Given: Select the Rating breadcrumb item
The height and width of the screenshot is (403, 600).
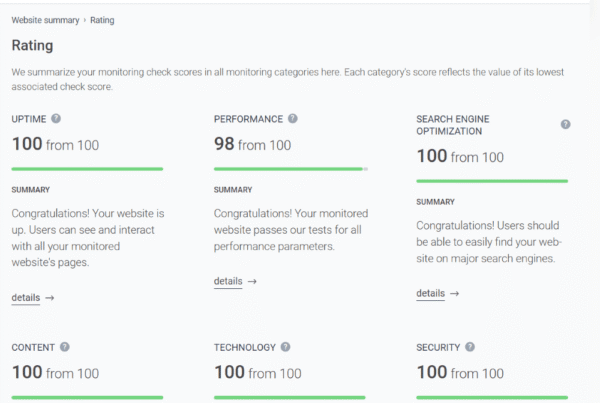Looking at the screenshot, I should tap(102, 20).
